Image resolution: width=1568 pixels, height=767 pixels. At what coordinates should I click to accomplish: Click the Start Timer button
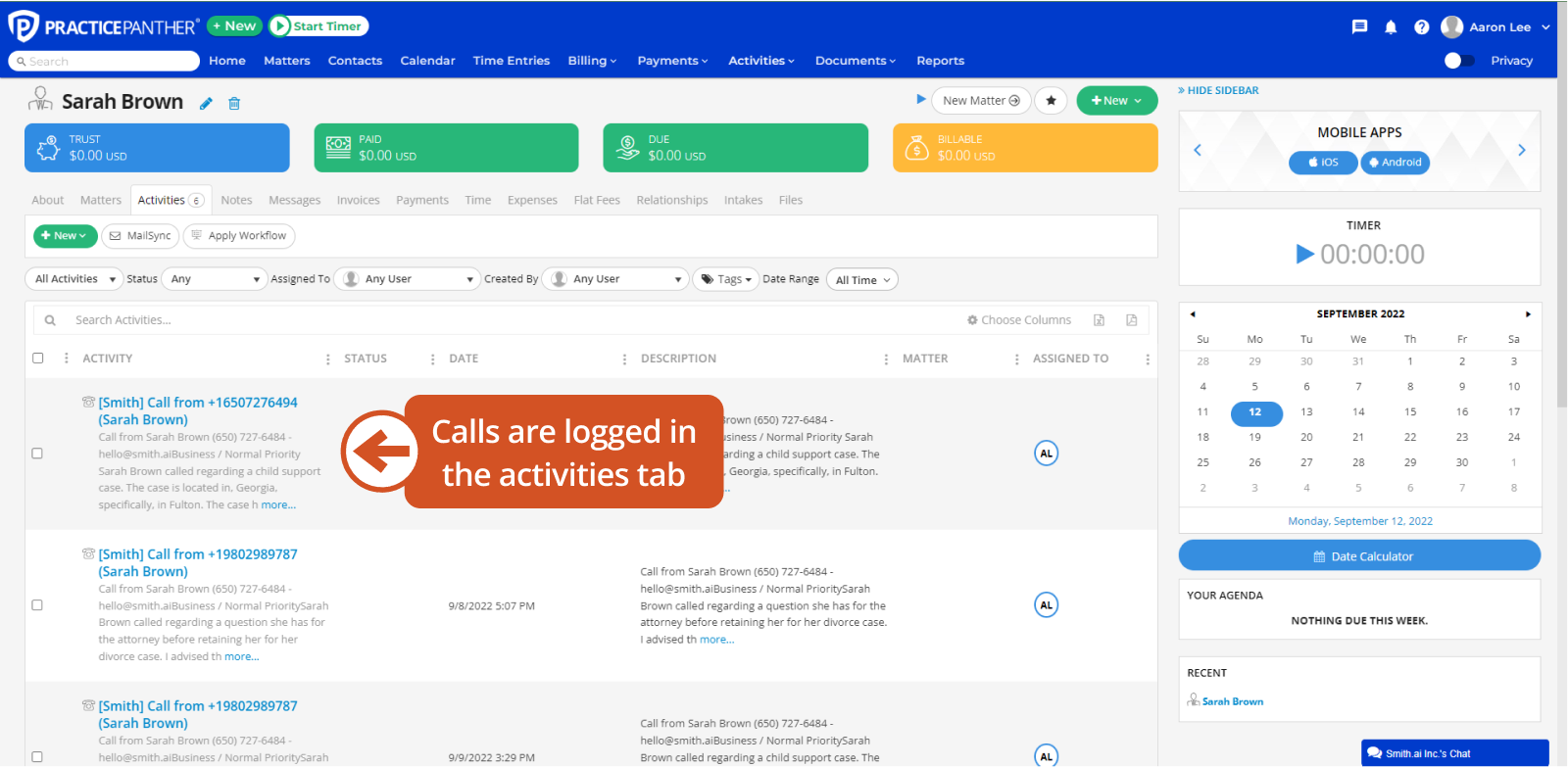[x=318, y=26]
